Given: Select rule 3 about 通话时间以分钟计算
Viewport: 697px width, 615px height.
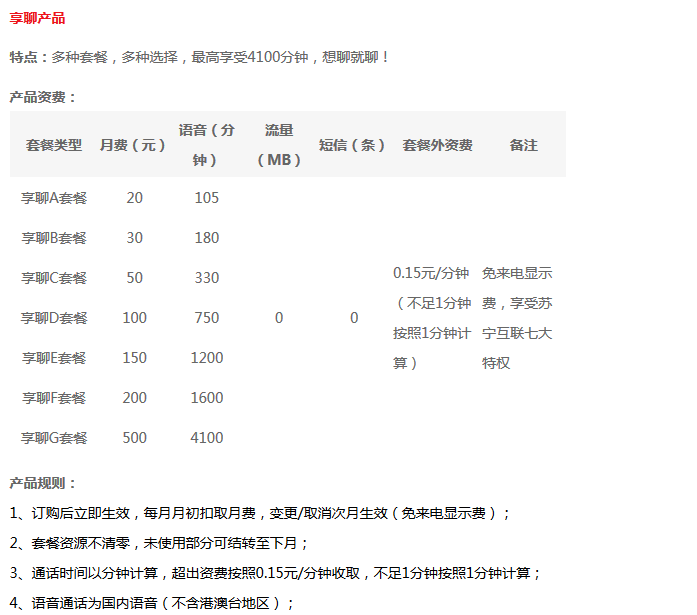Looking at the screenshot, I should point(276,574).
